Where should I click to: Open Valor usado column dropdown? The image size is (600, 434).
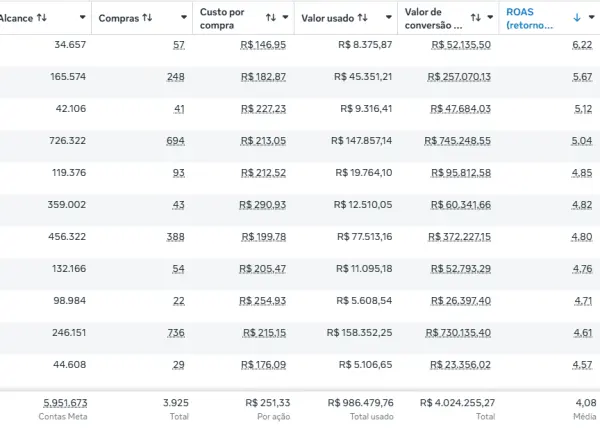388,17
